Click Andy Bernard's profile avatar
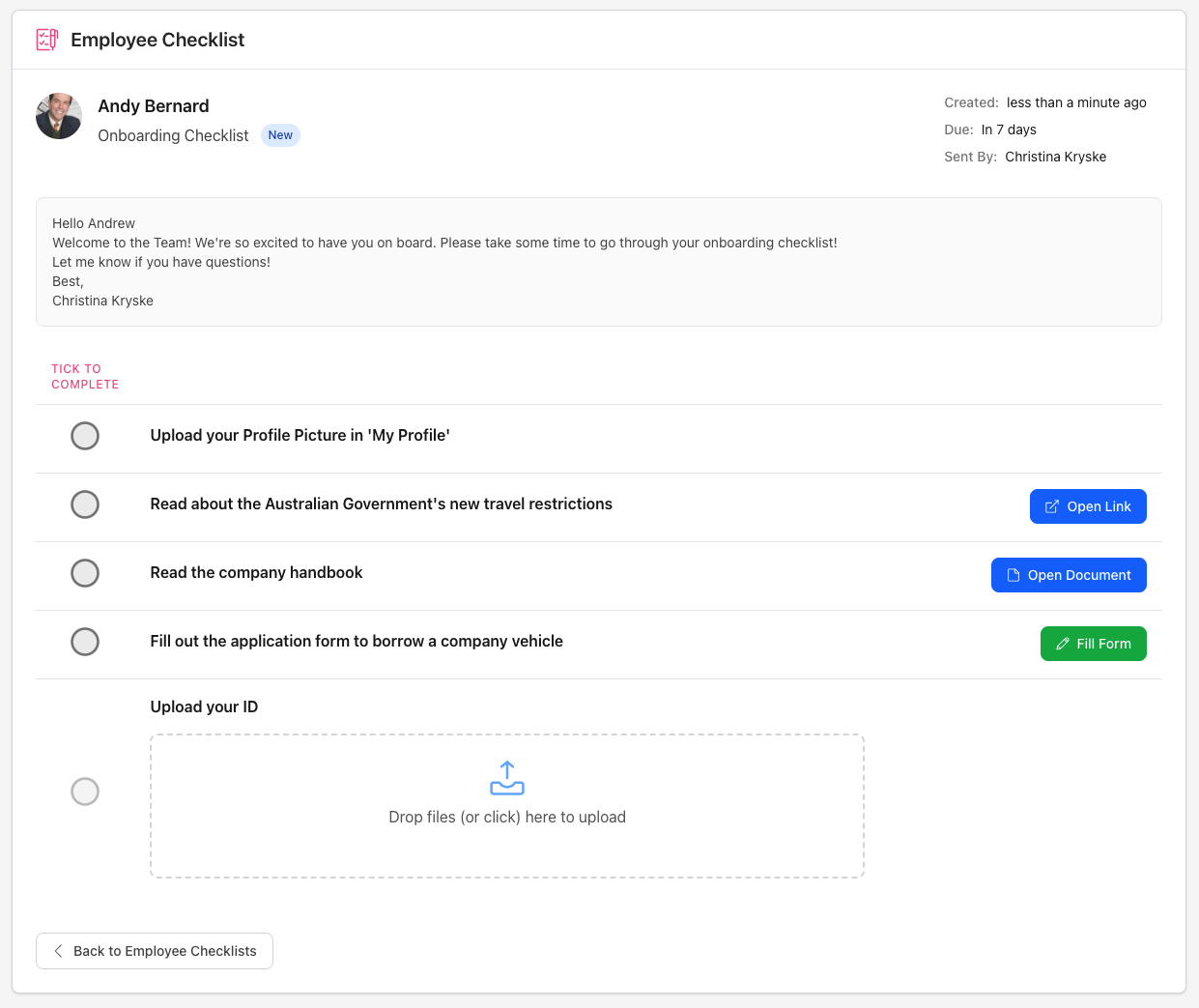Screen dimensions: 1199x1008 (x=59, y=117)
